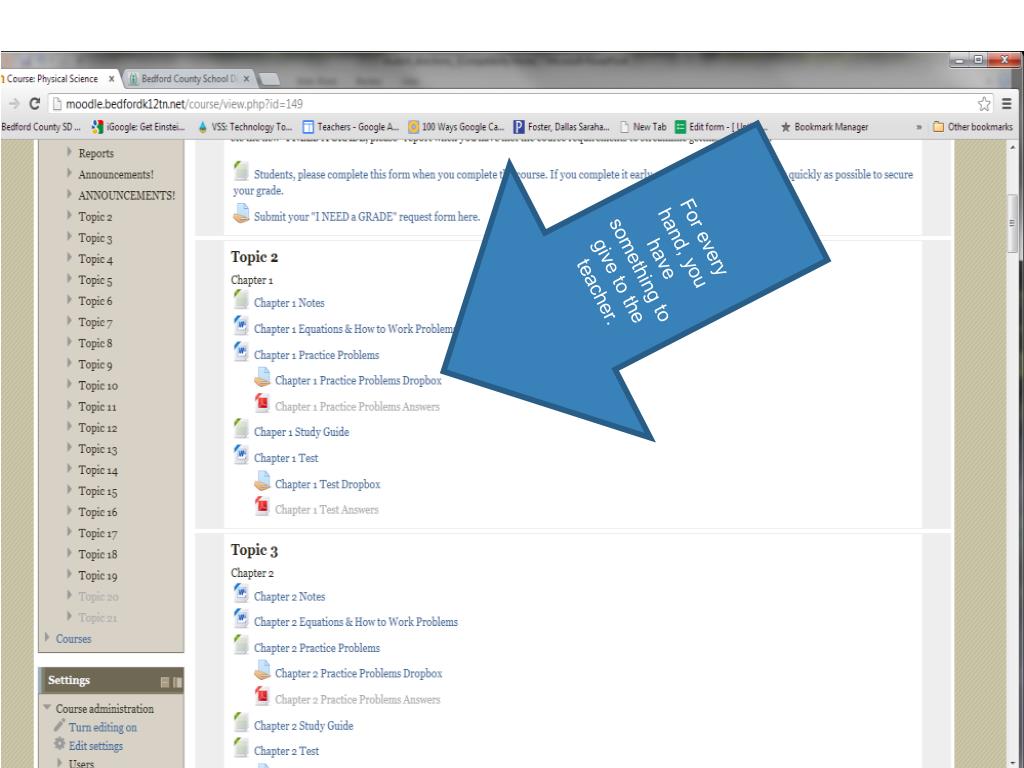Click the browser reload button
The height and width of the screenshot is (768, 1024).
(35, 104)
